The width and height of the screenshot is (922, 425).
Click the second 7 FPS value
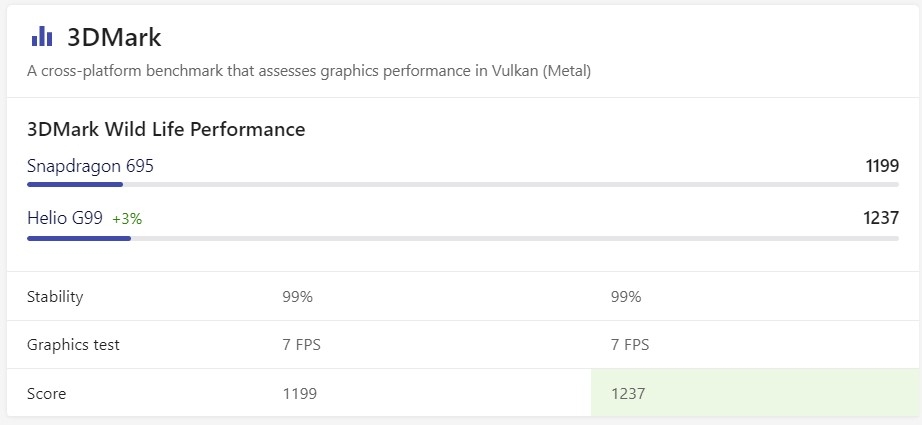tap(629, 345)
